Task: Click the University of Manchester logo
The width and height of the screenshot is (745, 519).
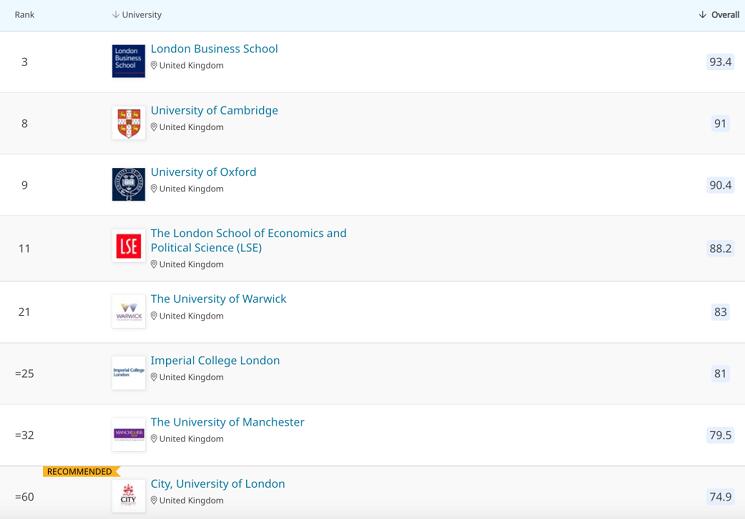Action: click(x=128, y=434)
